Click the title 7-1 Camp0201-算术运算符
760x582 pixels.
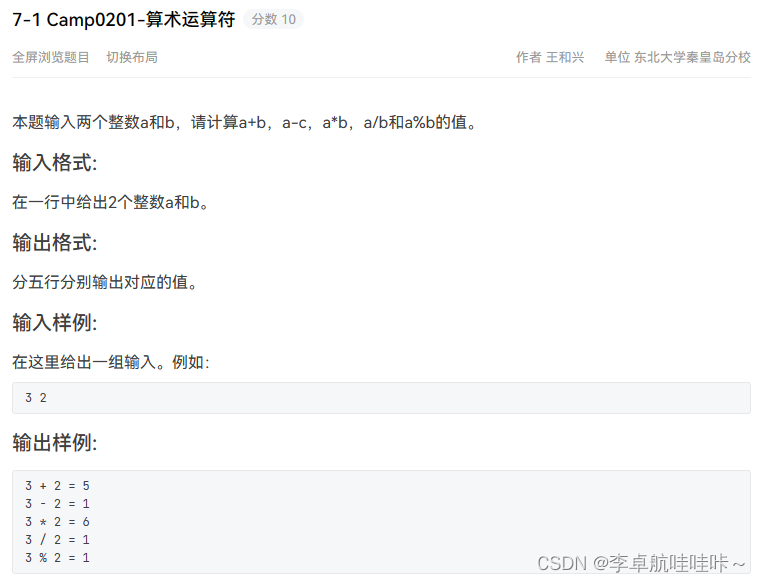(124, 19)
